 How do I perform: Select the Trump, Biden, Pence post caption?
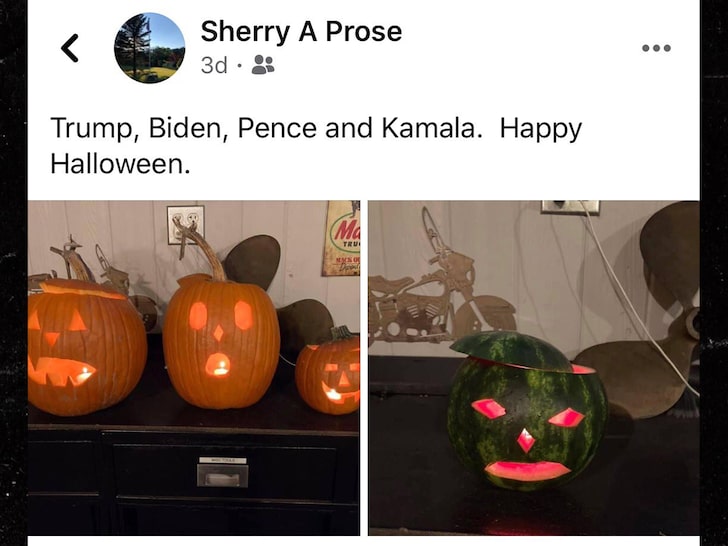pyautogui.click(x=316, y=146)
